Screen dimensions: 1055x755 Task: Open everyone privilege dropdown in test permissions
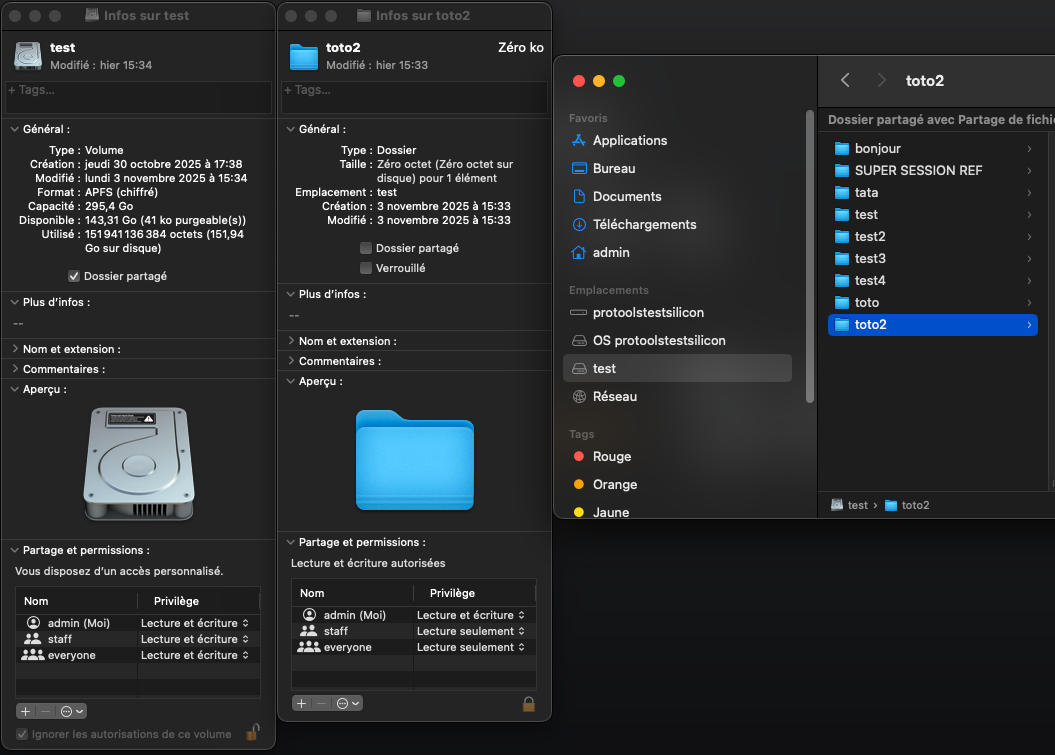[x=194, y=655]
